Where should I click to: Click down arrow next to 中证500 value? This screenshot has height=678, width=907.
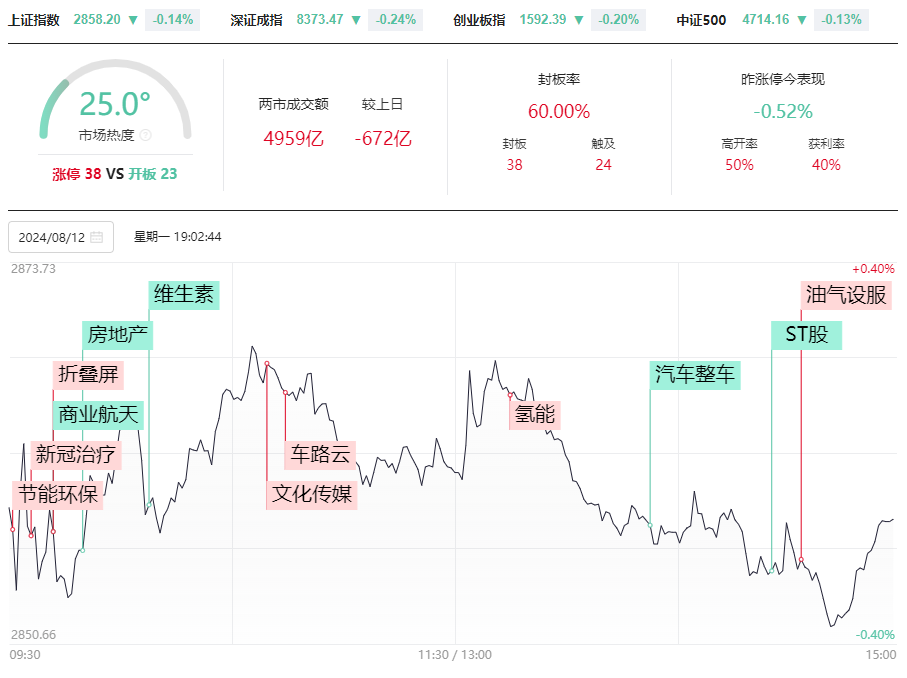coord(802,20)
